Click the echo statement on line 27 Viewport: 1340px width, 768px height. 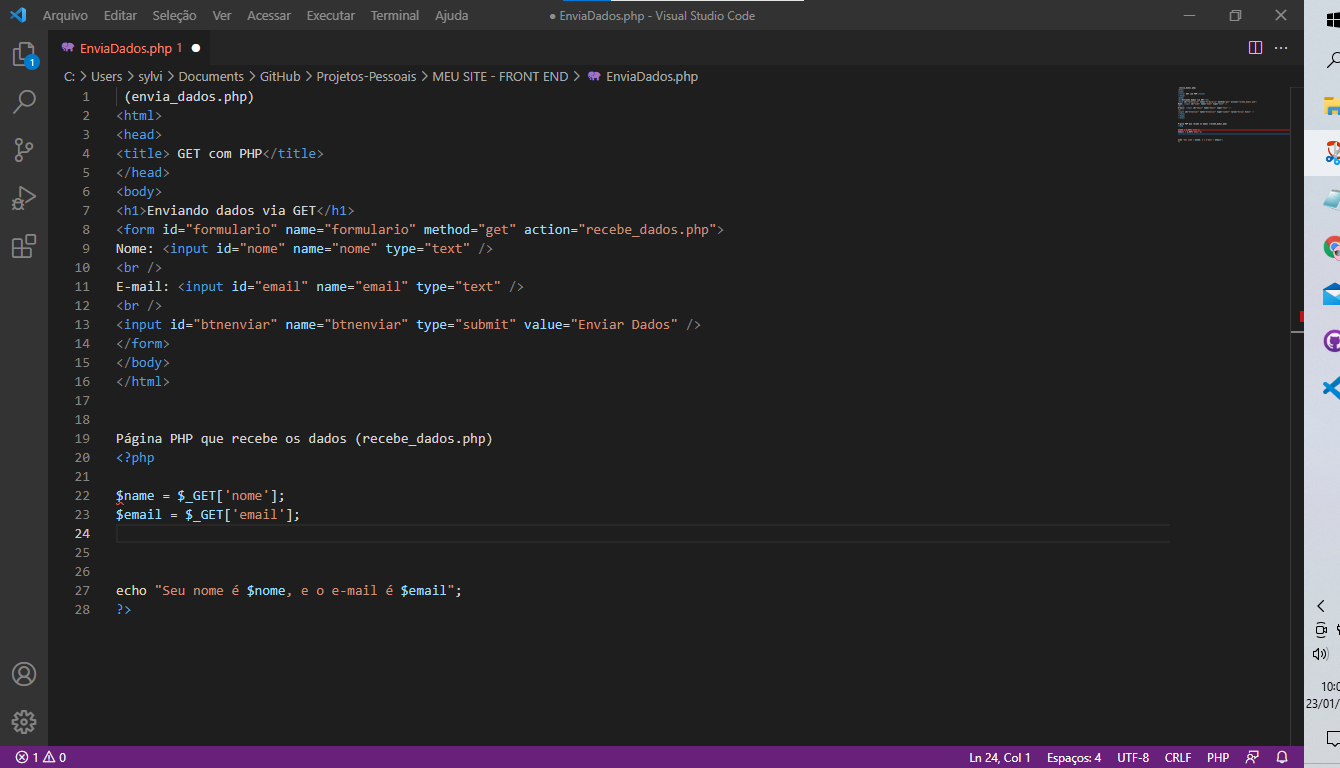(289, 591)
